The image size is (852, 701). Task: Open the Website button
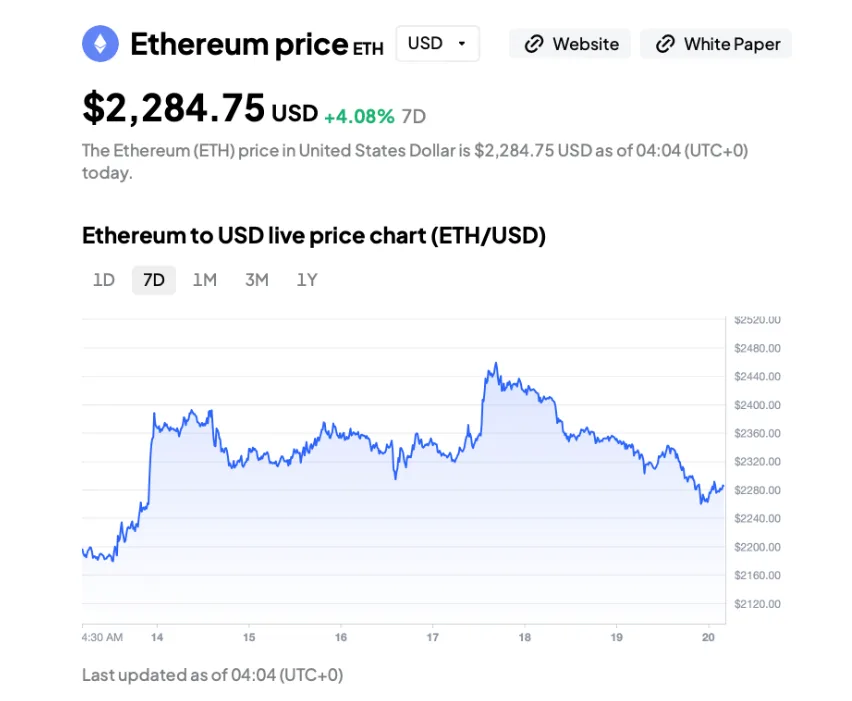pyautogui.click(x=570, y=44)
